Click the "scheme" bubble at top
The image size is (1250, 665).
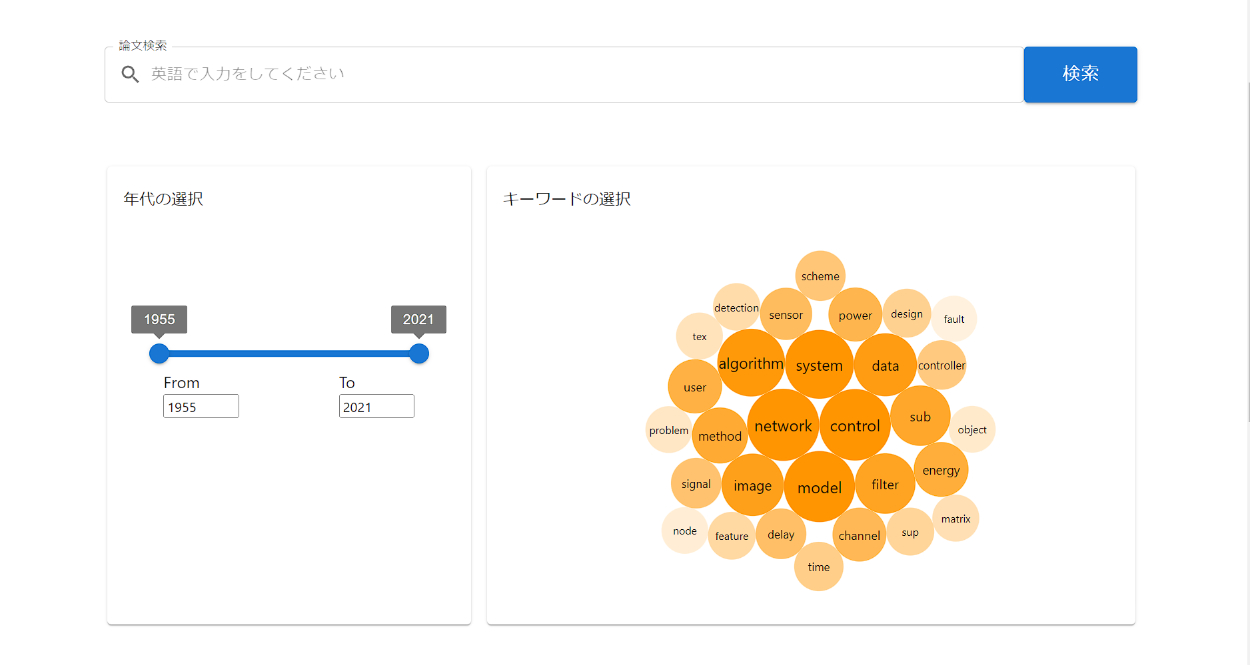pyautogui.click(x=820, y=276)
